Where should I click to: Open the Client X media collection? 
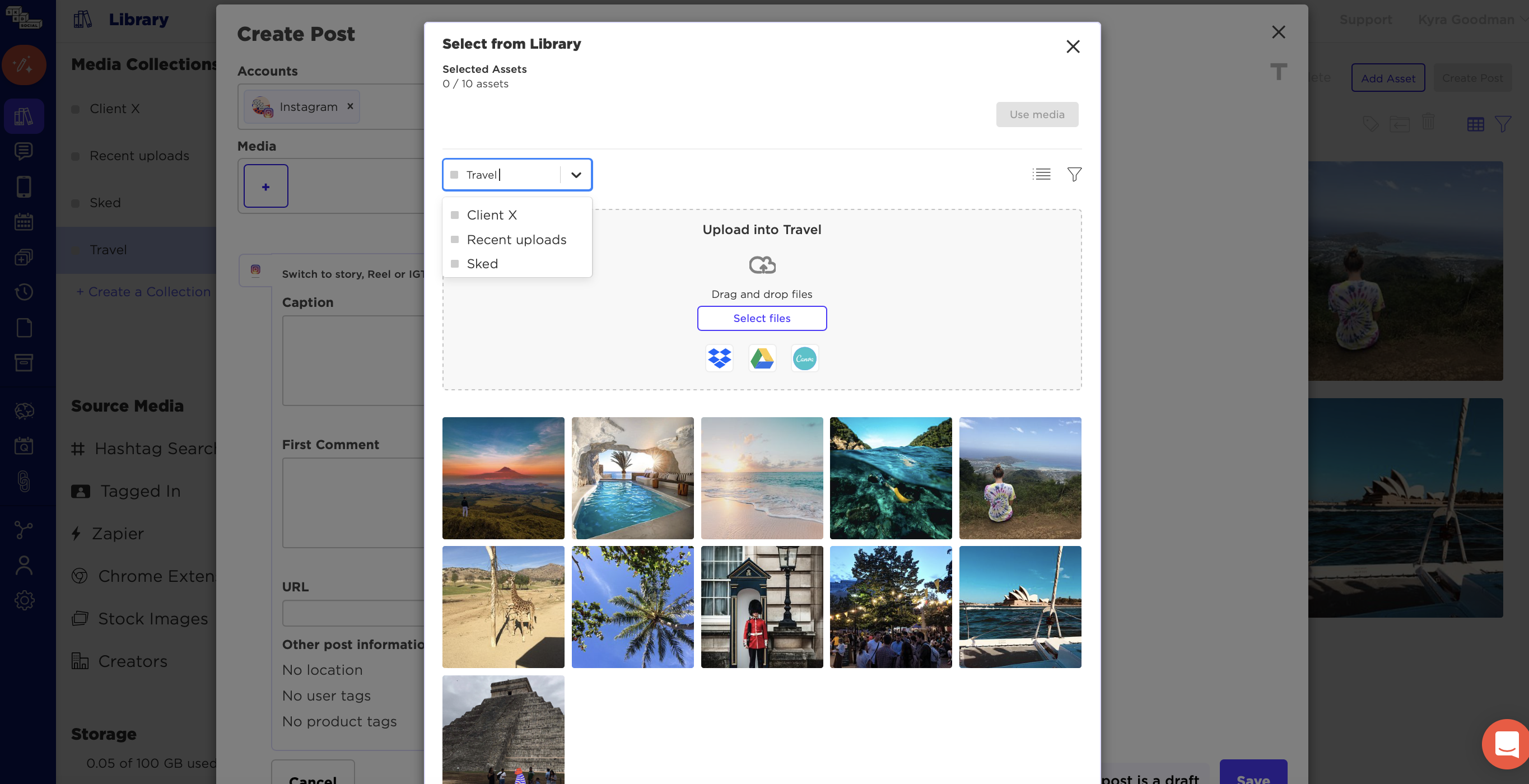click(x=136, y=109)
